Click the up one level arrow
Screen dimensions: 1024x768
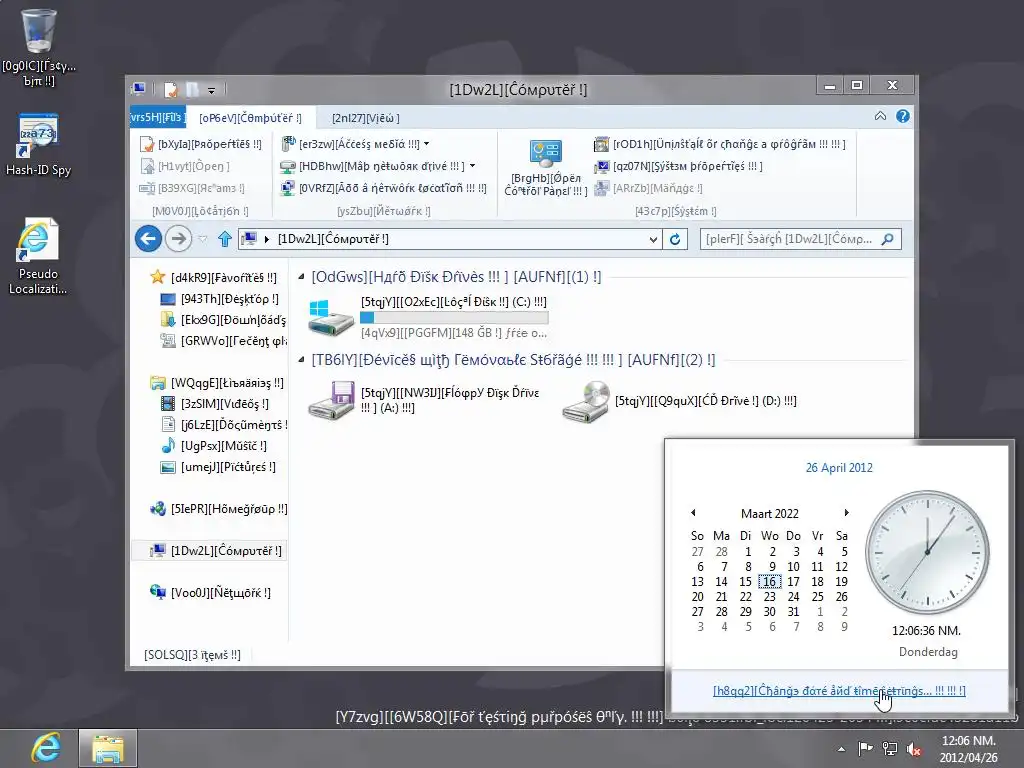click(x=225, y=239)
